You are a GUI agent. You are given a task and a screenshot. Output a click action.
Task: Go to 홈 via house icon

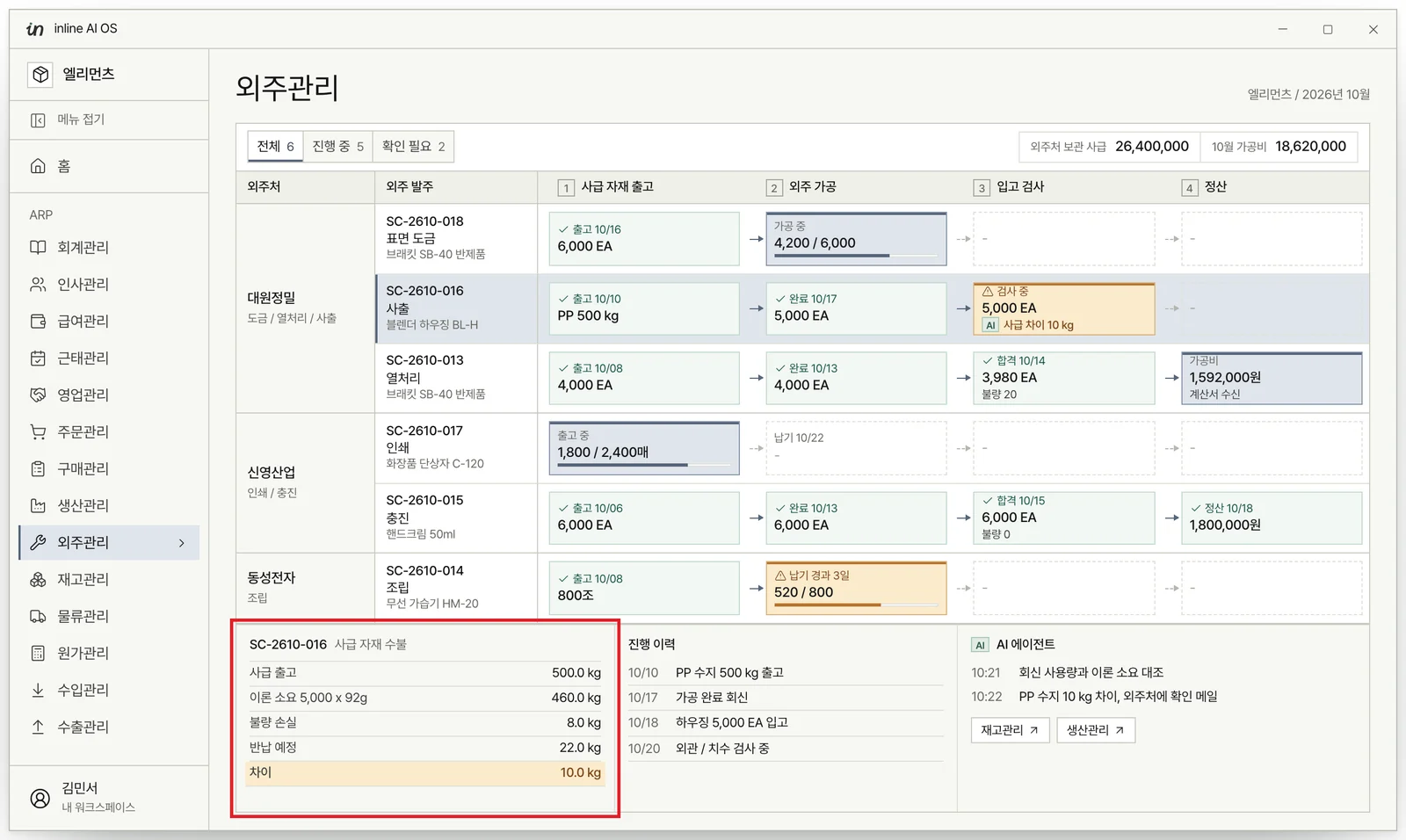tap(38, 166)
